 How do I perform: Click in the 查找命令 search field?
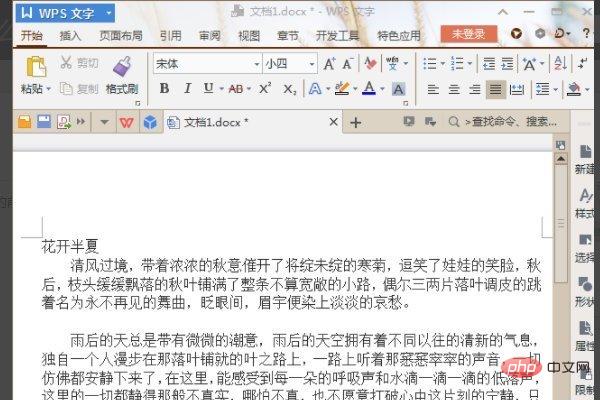pyautogui.click(x=511, y=122)
